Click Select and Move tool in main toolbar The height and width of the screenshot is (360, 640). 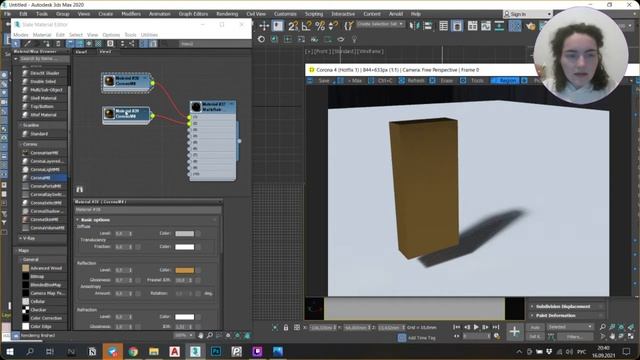point(264,26)
